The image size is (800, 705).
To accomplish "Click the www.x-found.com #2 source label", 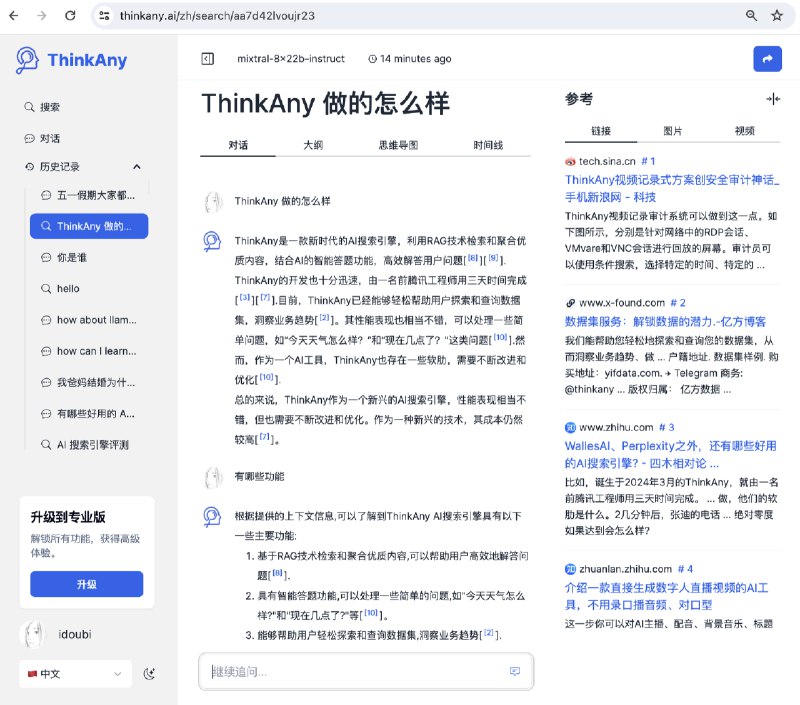I will tap(626, 303).
